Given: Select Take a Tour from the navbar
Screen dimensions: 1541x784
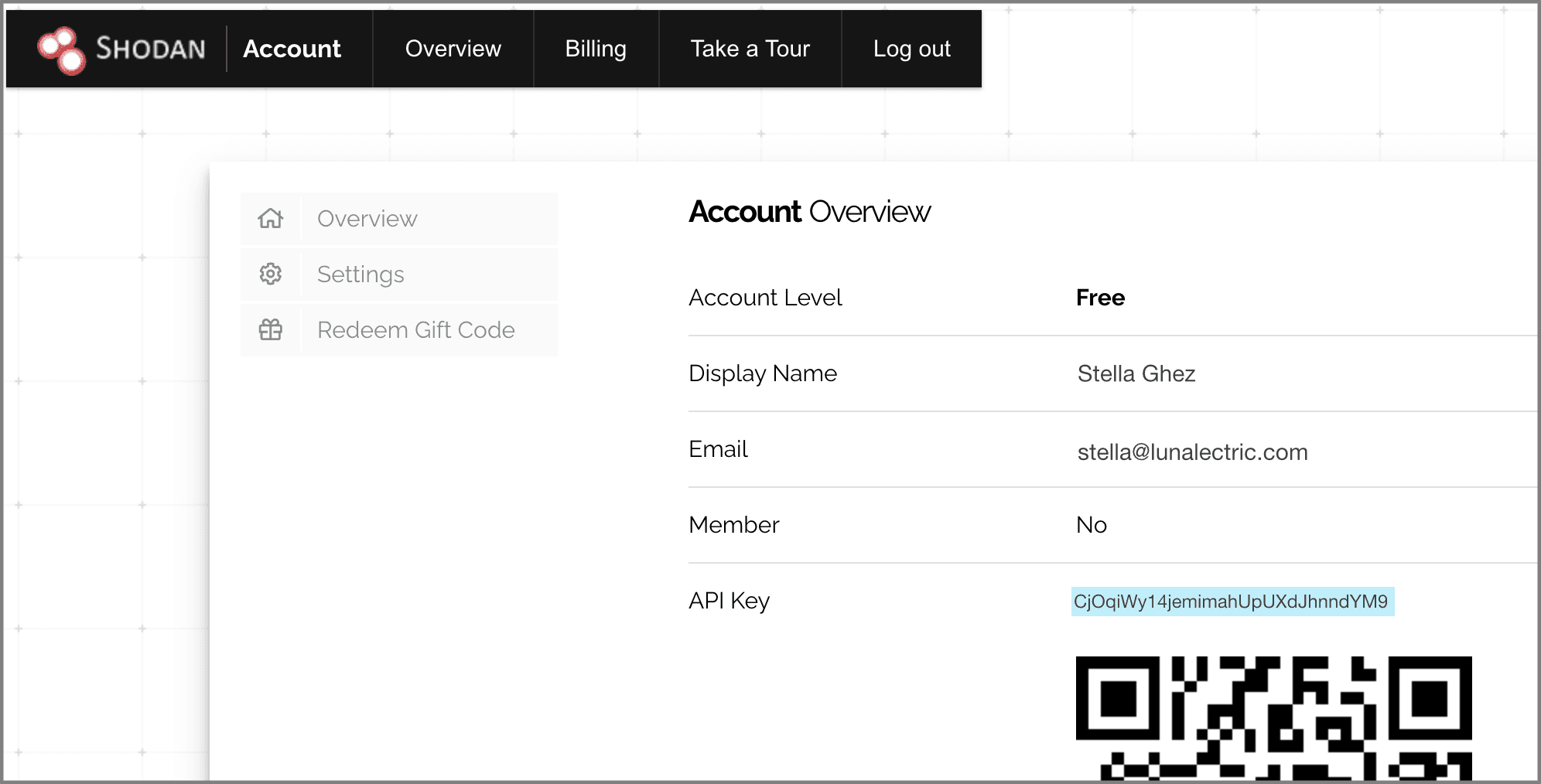Looking at the screenshot, I should tap(749, 49).
